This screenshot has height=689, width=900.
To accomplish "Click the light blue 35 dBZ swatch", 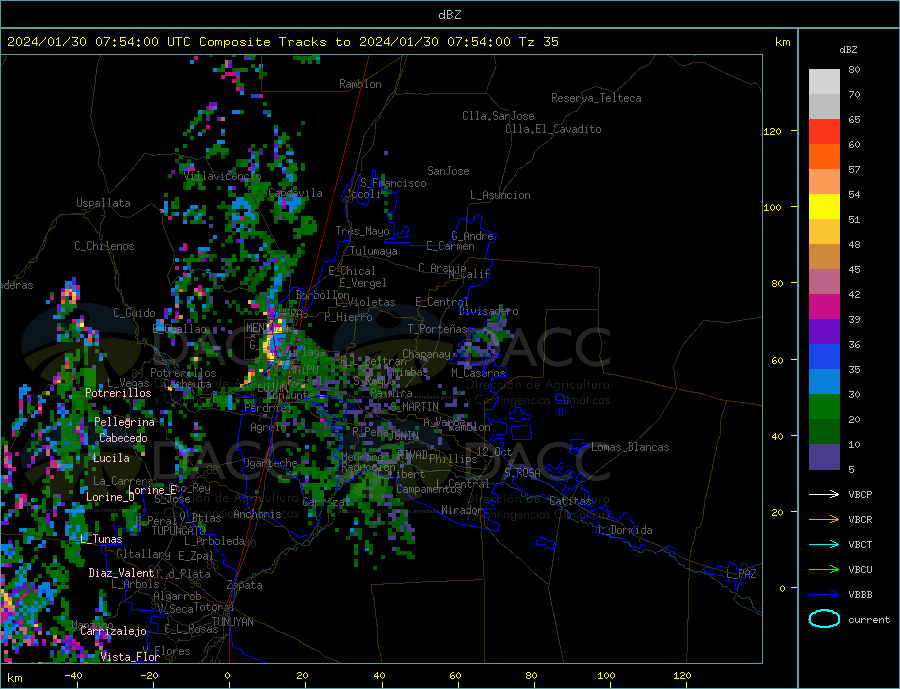I will [824, 382].
